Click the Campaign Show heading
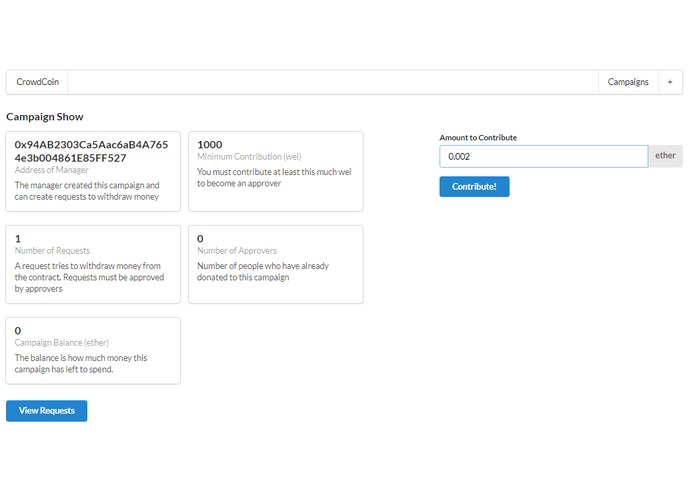The width and height of the screenshot is (695, 494). (x=45, y=117)
